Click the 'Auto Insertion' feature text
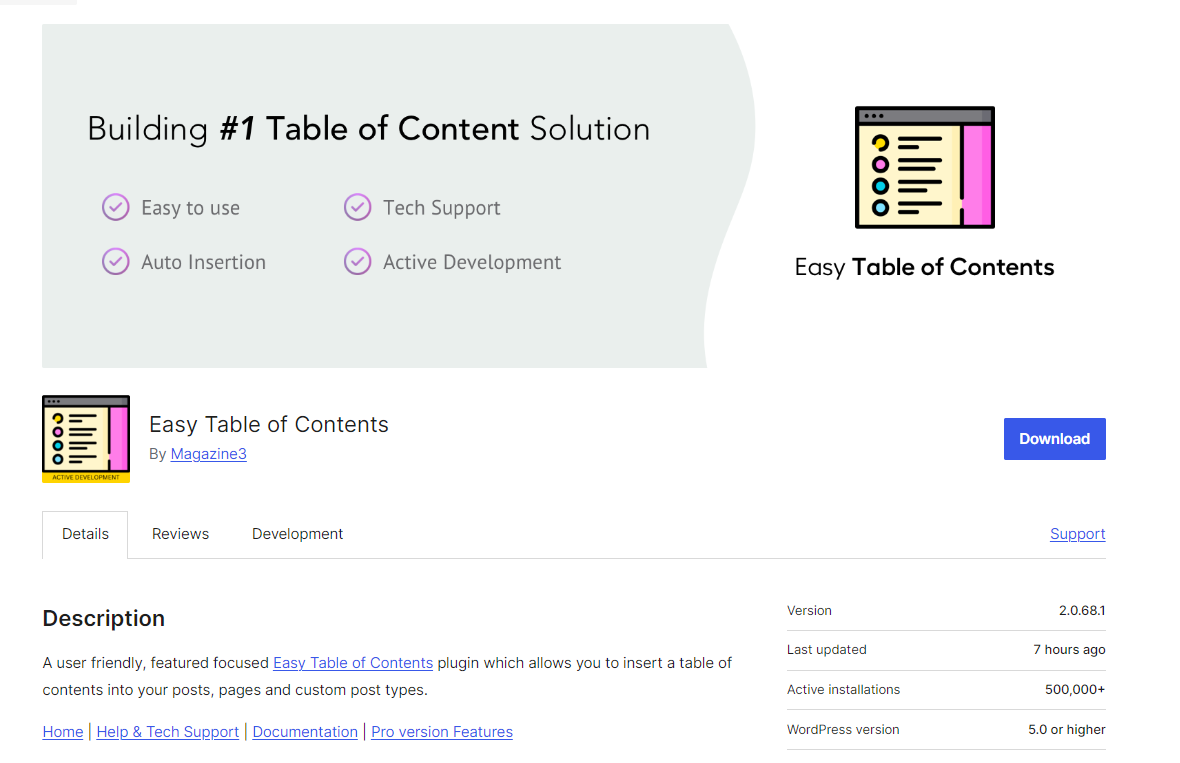Screen dimensions: 1180x763 pos(203,262)
